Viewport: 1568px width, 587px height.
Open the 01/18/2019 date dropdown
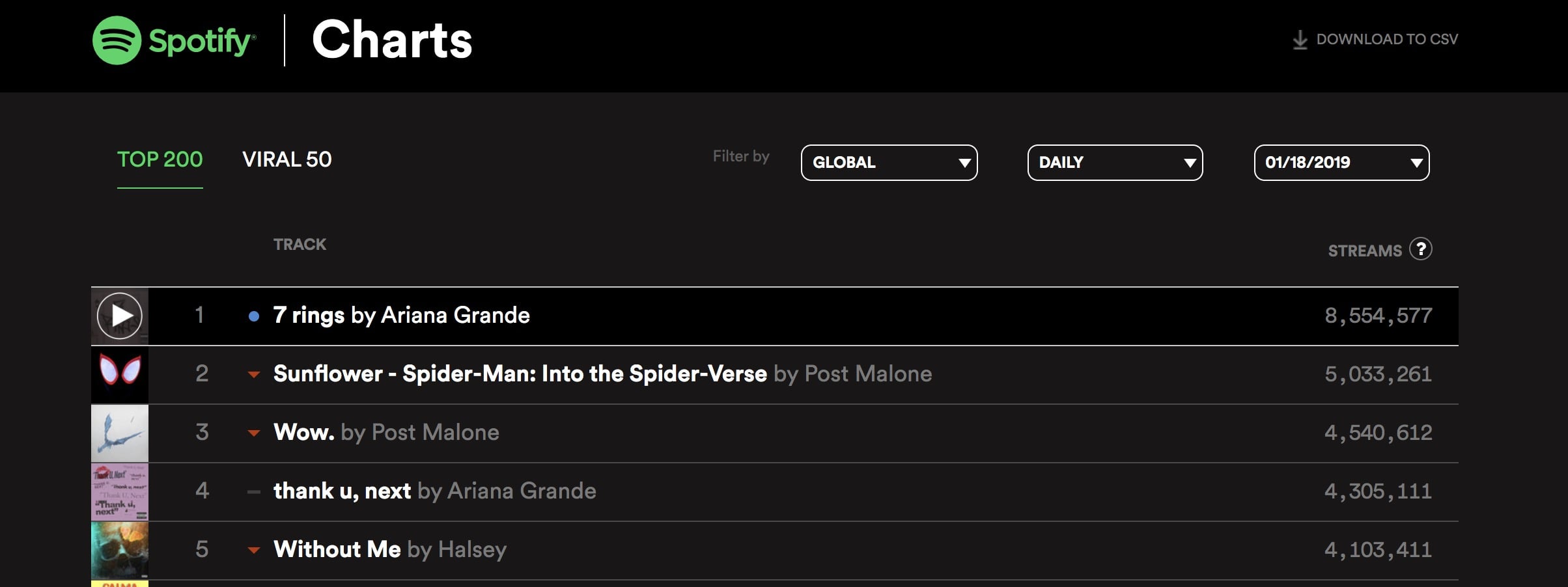coord(1341,163)
